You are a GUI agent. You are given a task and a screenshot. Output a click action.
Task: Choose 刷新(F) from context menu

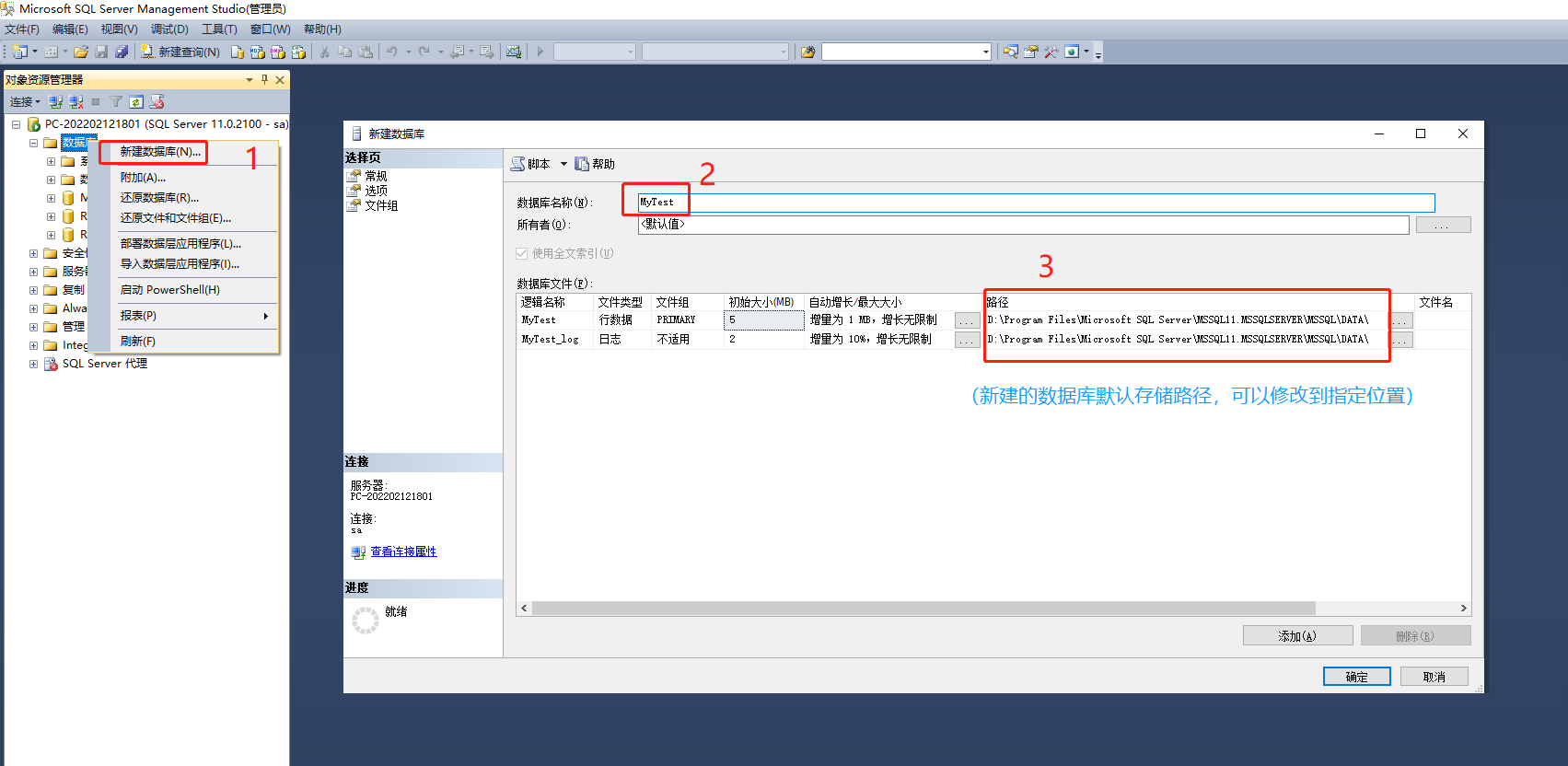pos(137,341)
